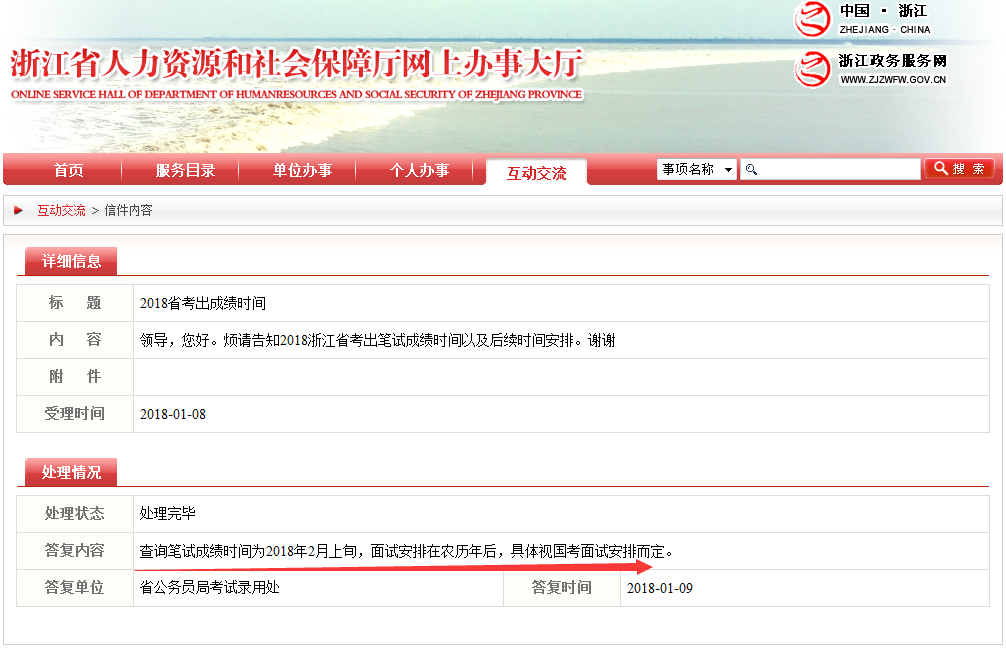Click the dropdown arrow next to 事项名称
The image size is (1006, 649).
click(729, 168)
